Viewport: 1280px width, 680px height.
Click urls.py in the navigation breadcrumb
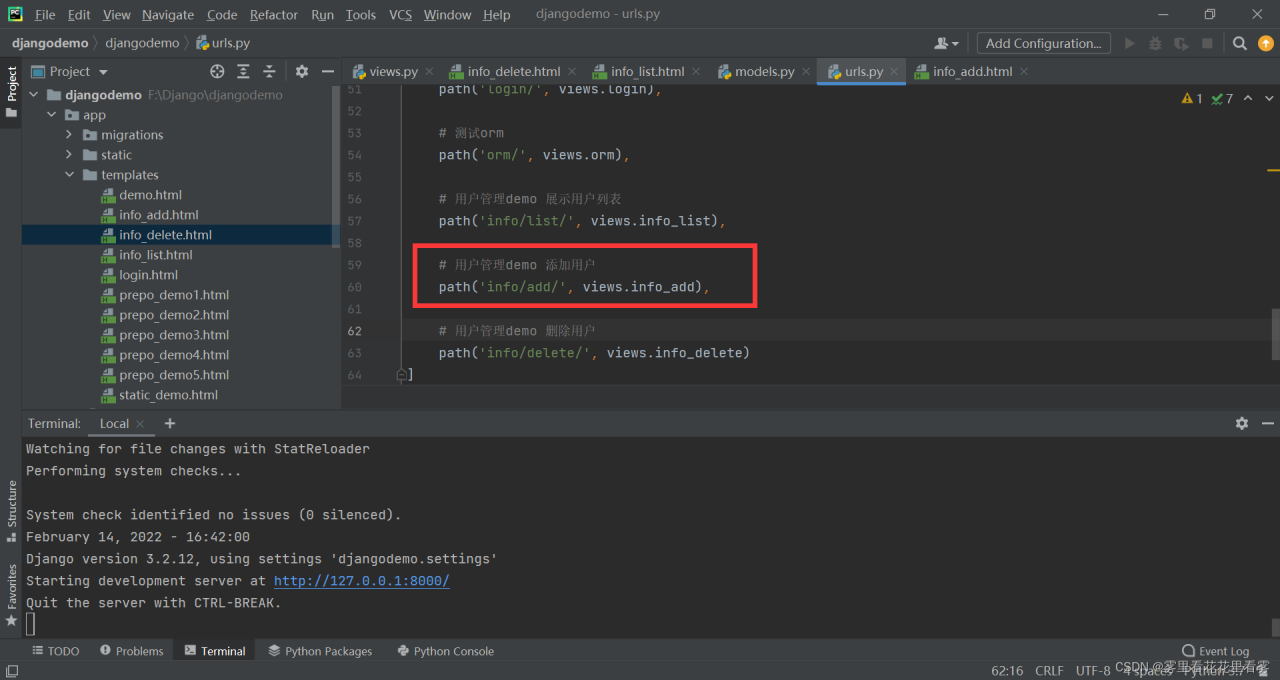[223, 43]
